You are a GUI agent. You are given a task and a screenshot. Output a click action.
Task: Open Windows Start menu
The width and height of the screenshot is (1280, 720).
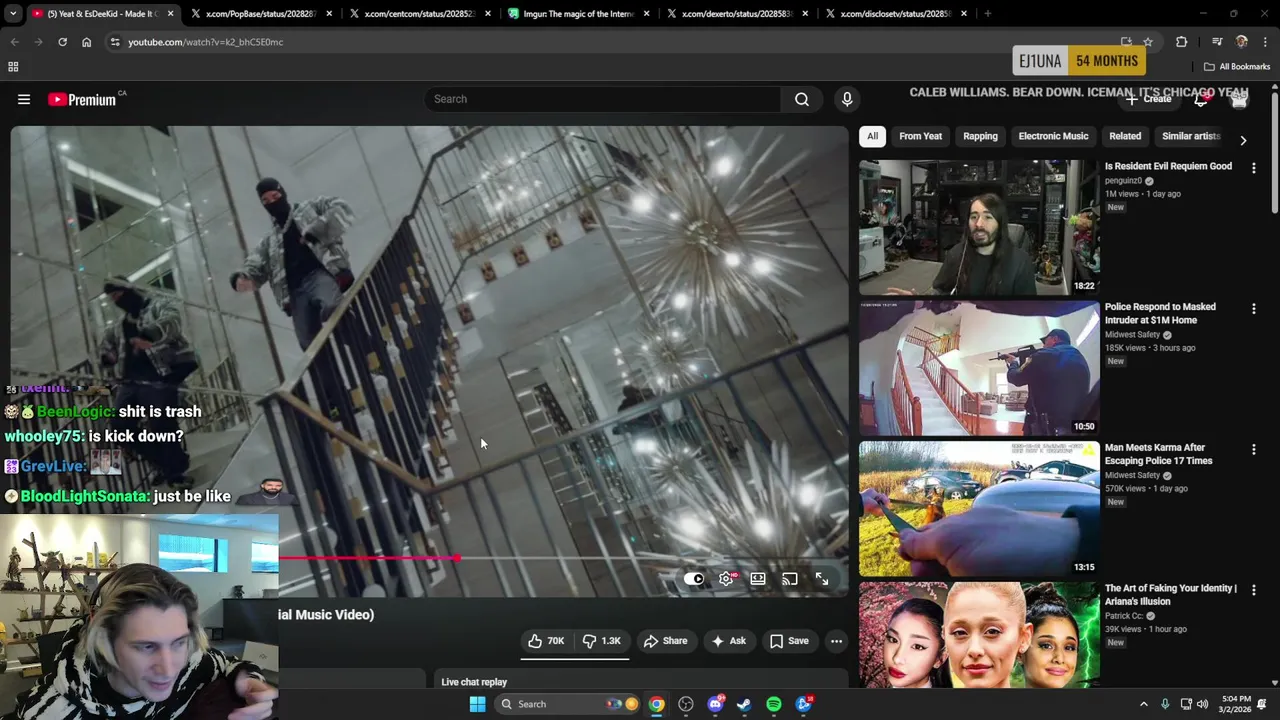coord(477,704)
